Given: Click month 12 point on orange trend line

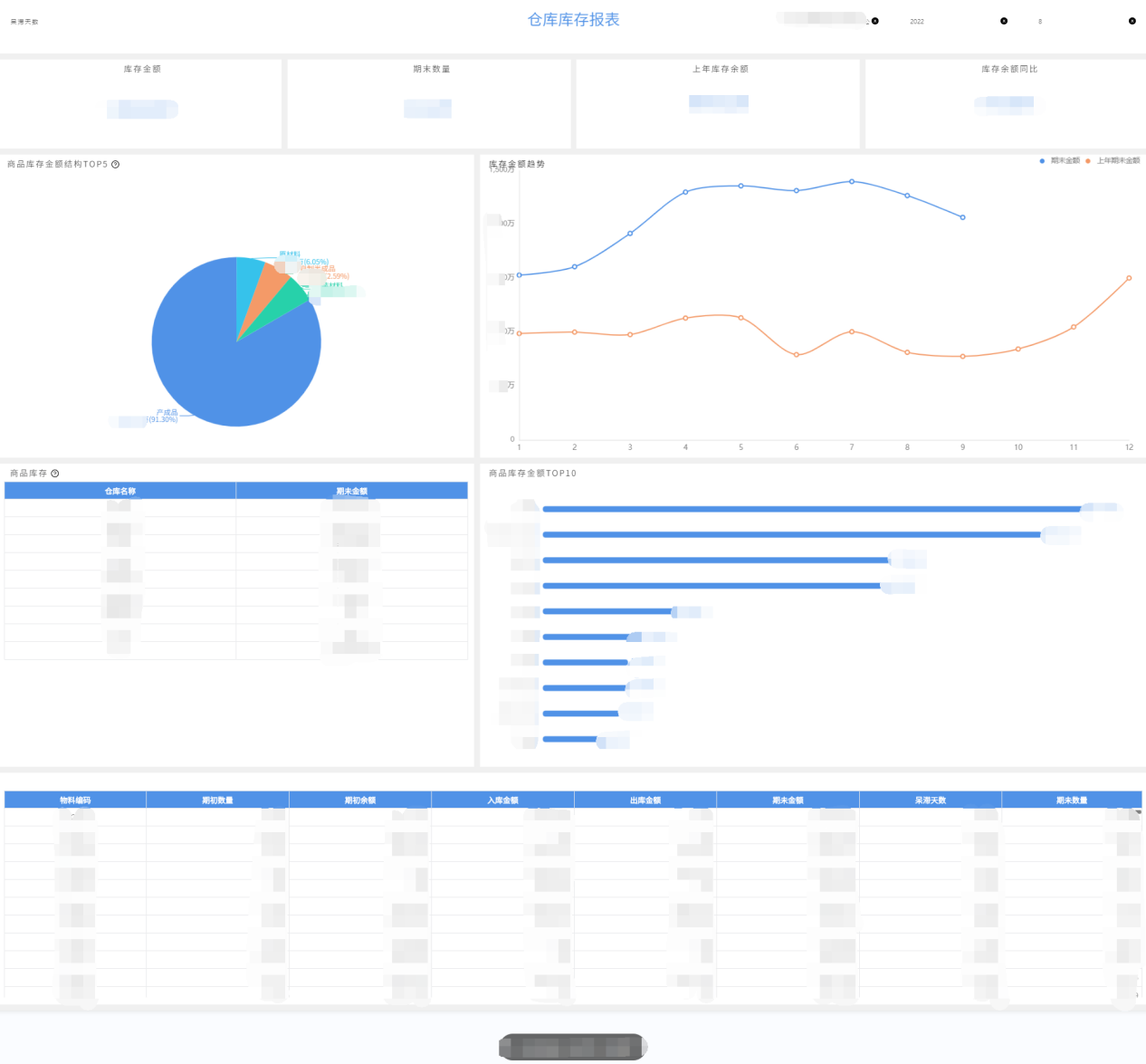Looking at the screenshot, I should pyautogui.click(x=1129, y=278).
